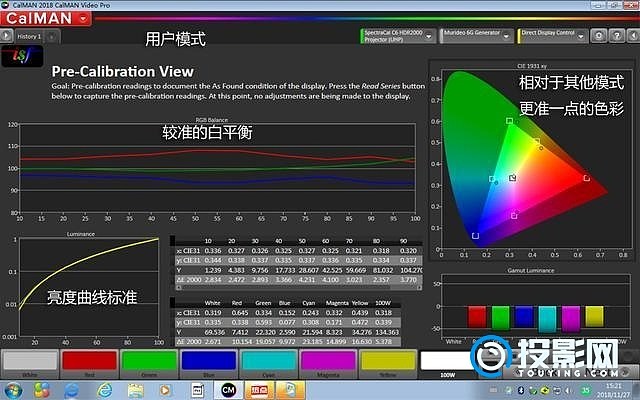This screenshot has width=640, height=400.
Task: Select the Magenta color patch swatch
Action: coord(328,361)
